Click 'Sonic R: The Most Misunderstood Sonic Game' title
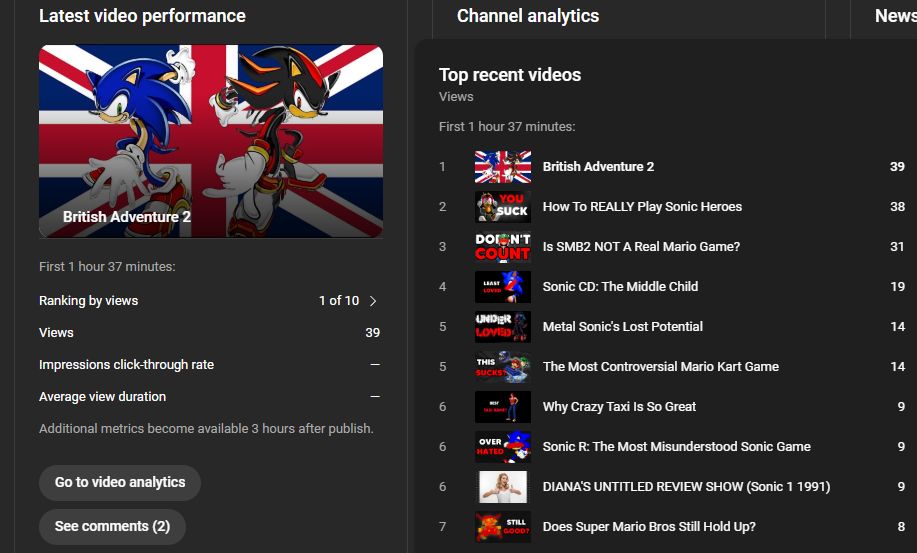This screenshot has width=917, height=553. pos(677,447)
